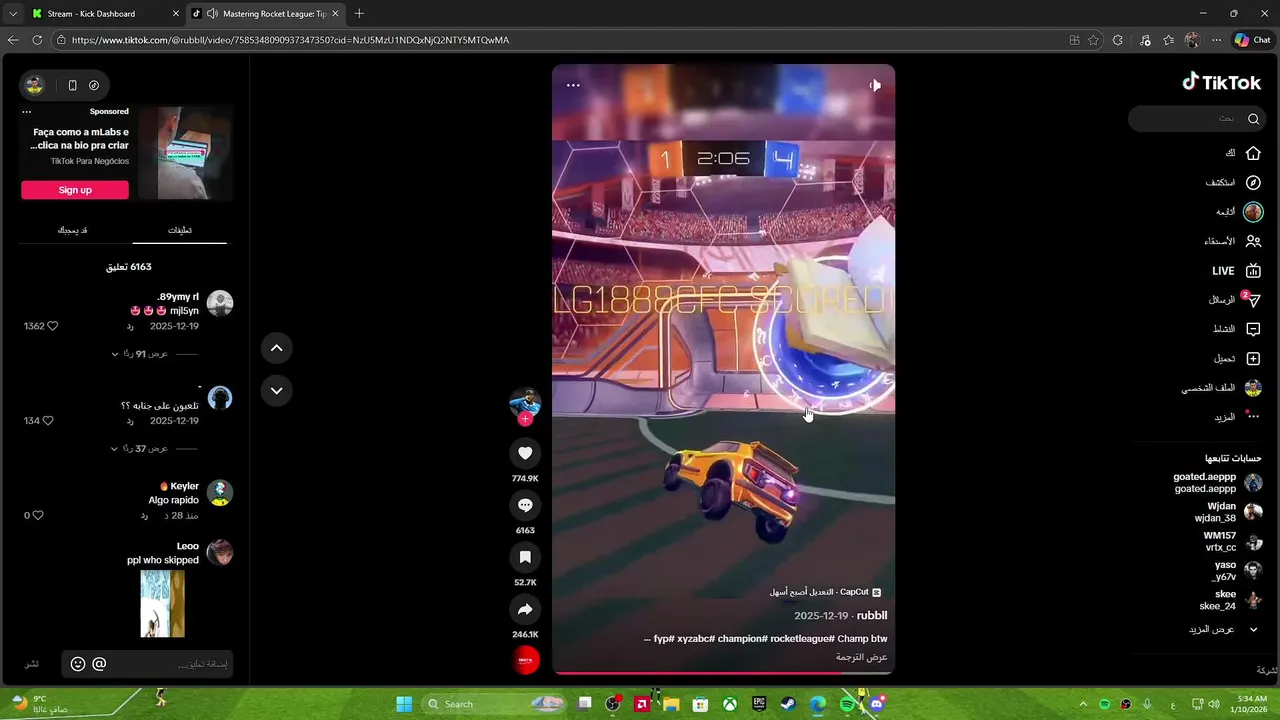Like Keyler's comment heart

click(x=38, y=515)
